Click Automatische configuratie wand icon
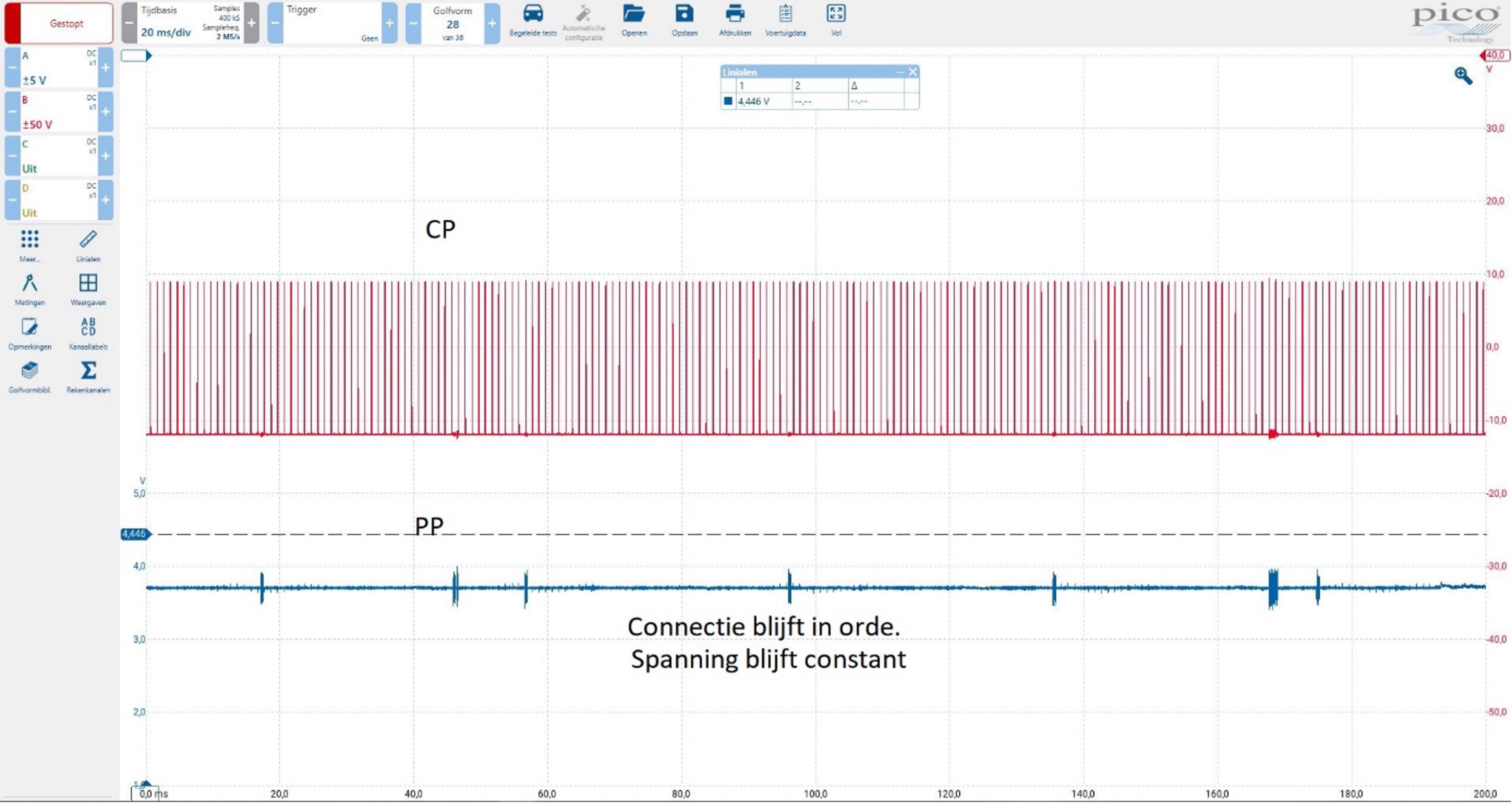 [x=583, y=22]
